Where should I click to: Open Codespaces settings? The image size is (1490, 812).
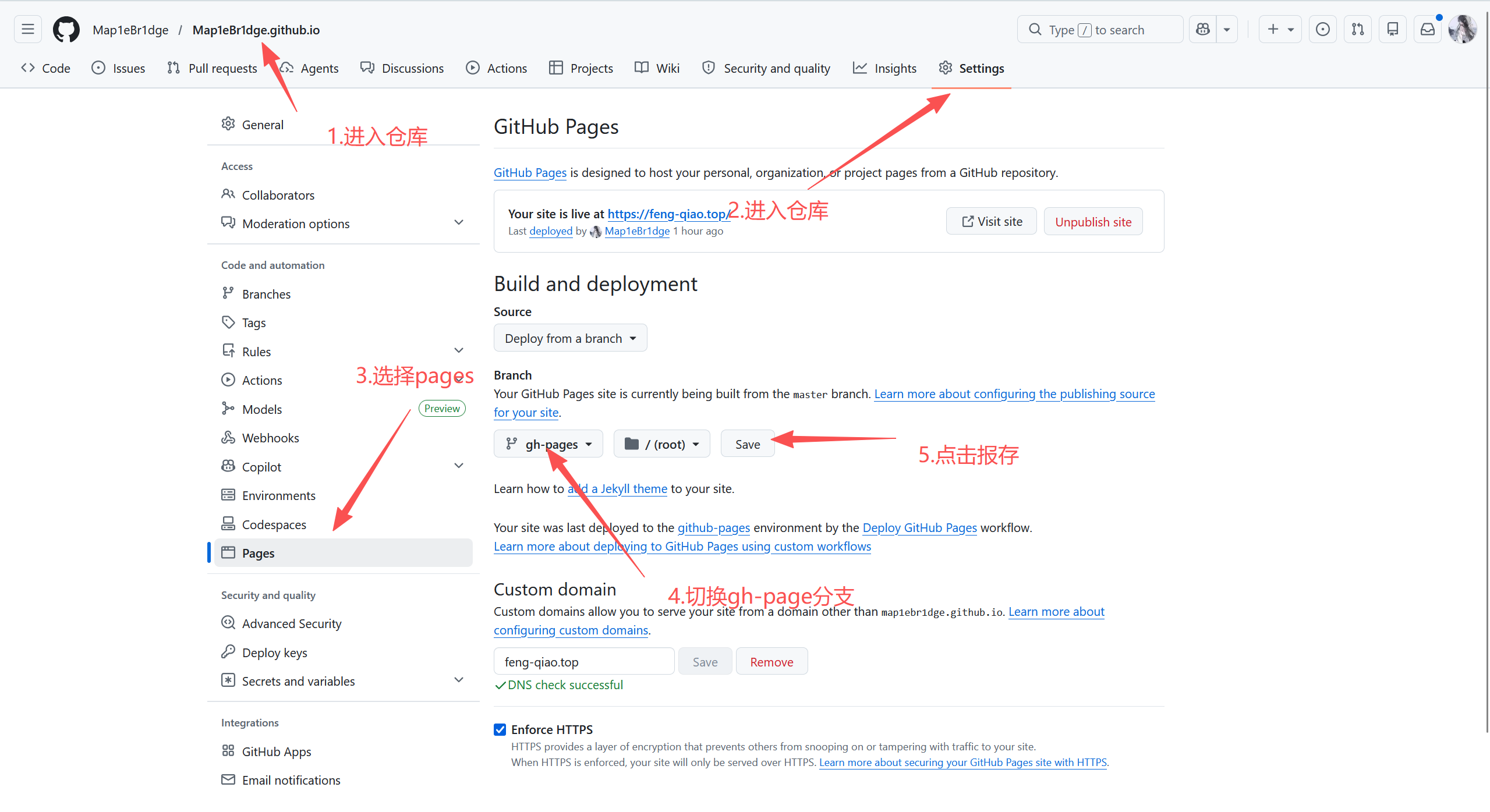[344, 524]
